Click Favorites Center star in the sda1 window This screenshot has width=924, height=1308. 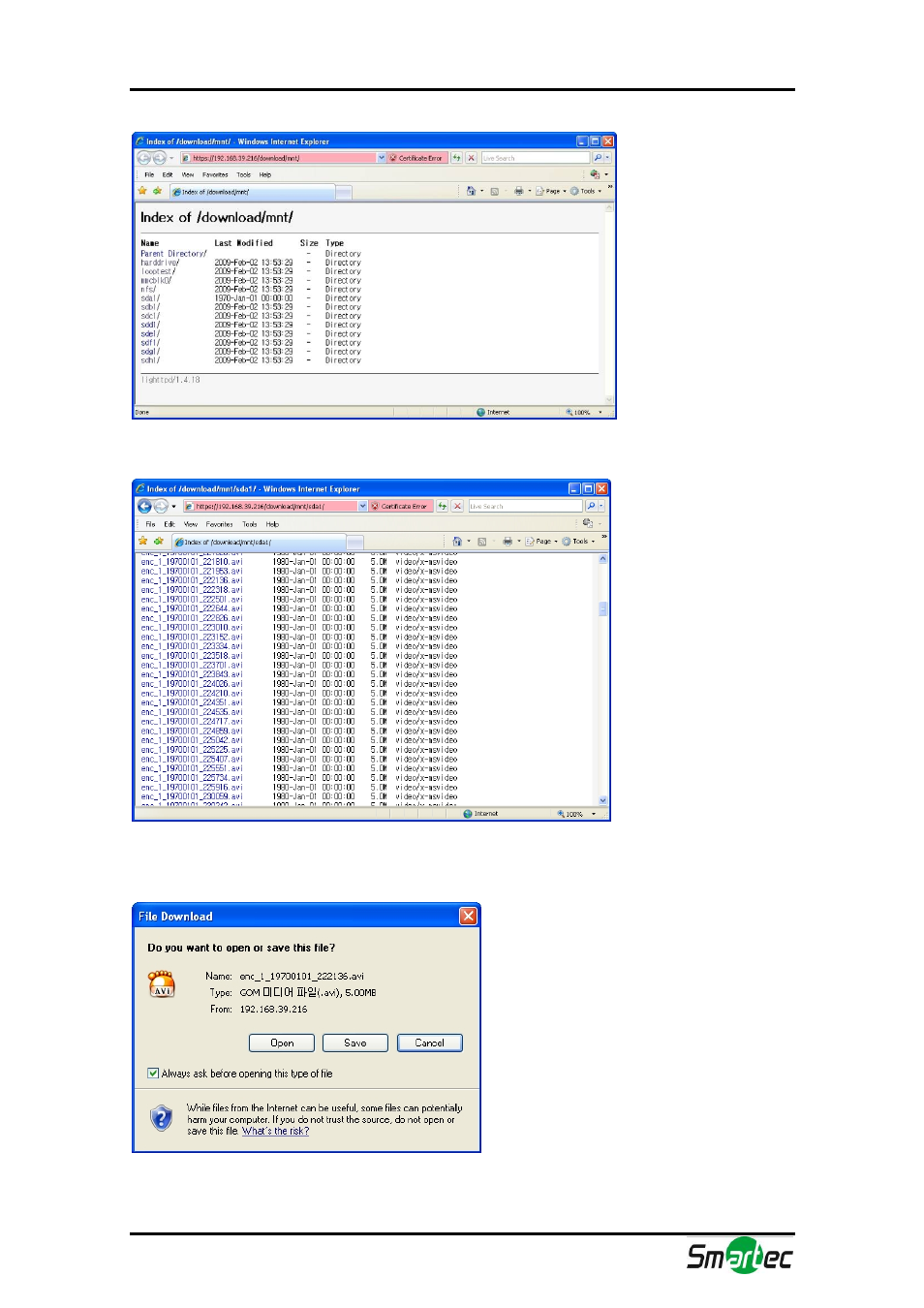[x=143, y=541]
